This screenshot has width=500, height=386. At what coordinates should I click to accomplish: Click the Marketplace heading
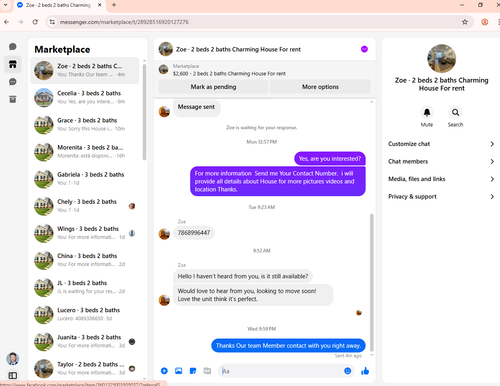[62, 50]
